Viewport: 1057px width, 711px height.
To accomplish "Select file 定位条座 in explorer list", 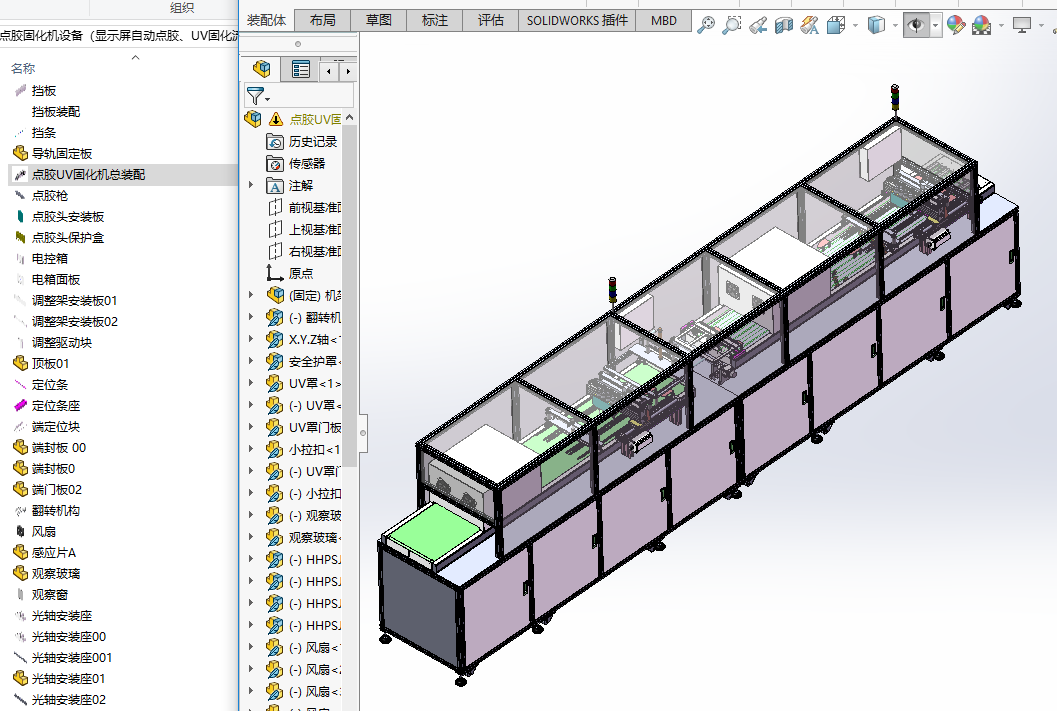I will [x=56, y=406].
